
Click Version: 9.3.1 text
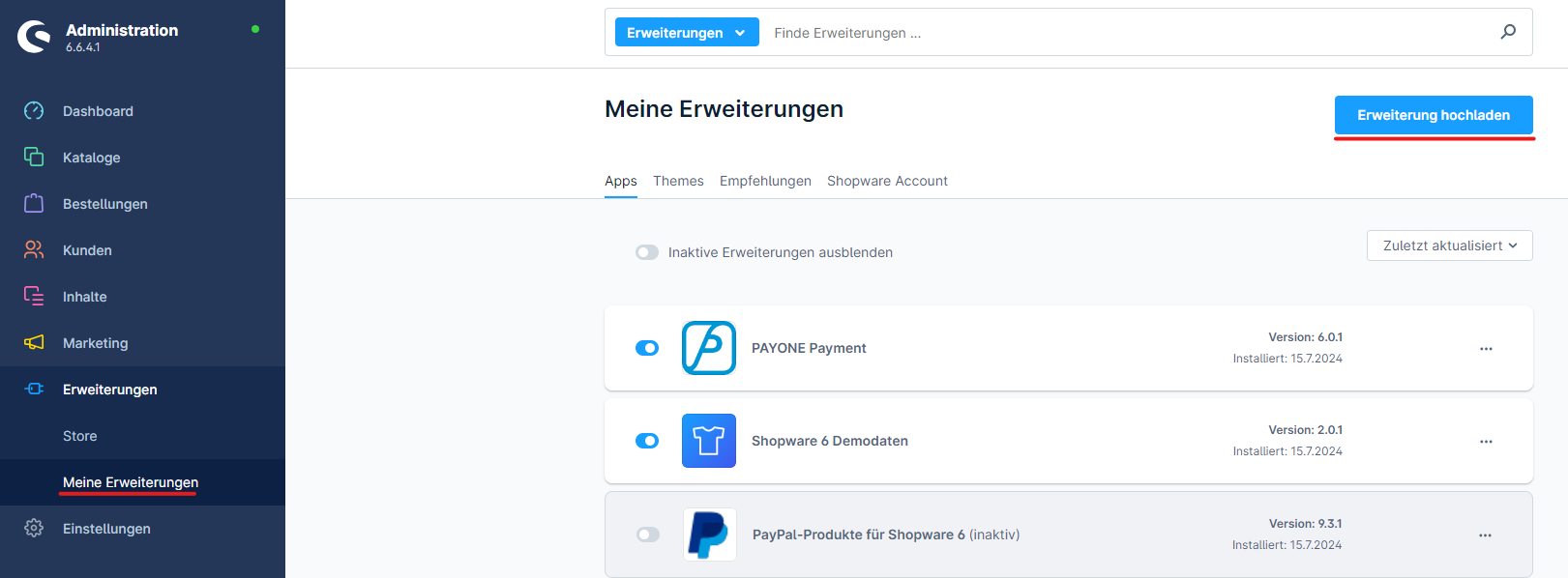tap(1305, 524)
